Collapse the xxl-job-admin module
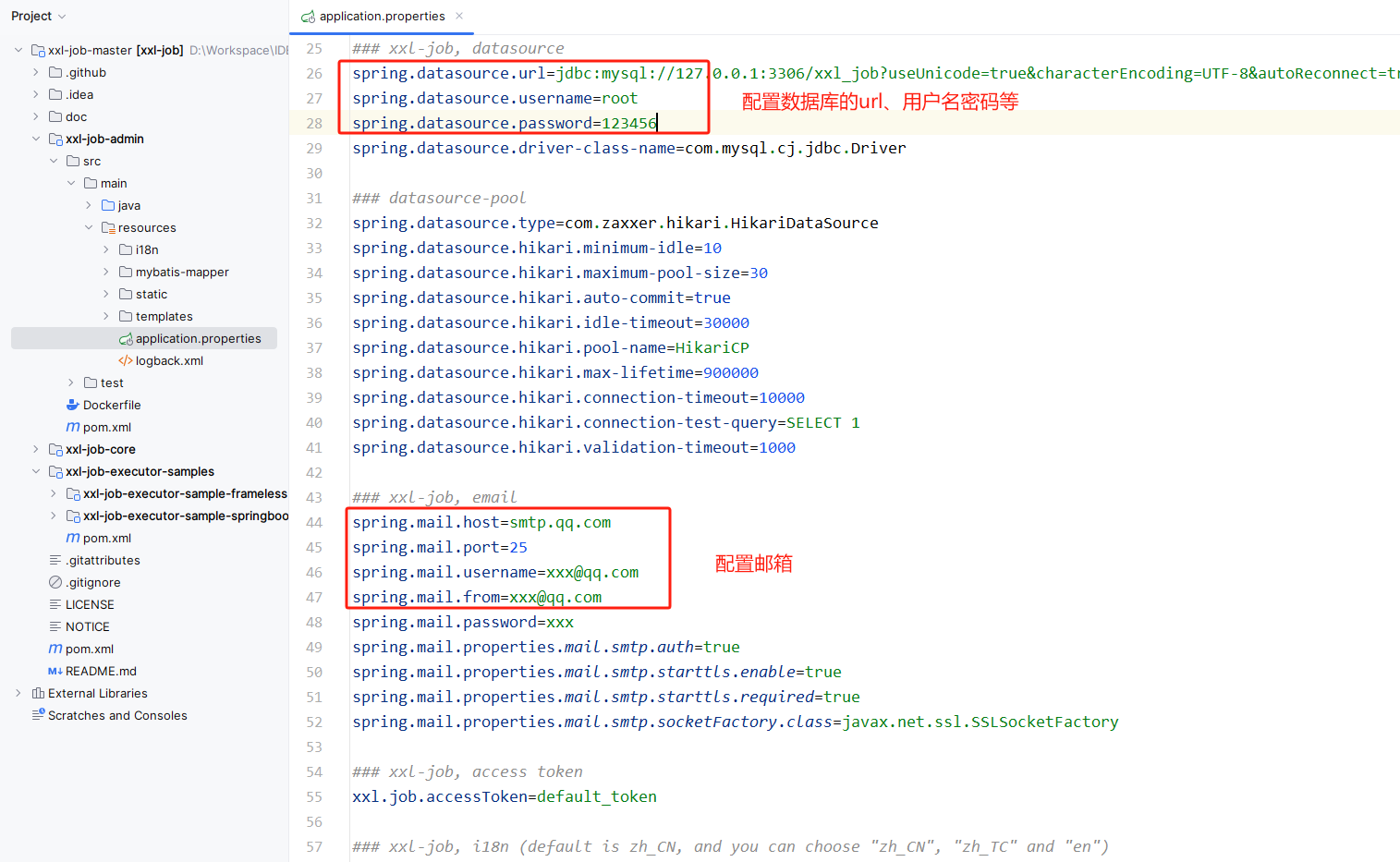This screenshot has height=862, width=1400. click(x=36, y=139)
